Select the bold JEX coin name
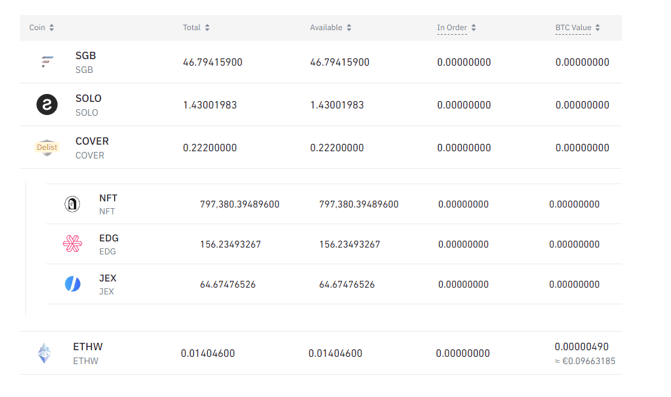671x397 pixels. (108, 278)
